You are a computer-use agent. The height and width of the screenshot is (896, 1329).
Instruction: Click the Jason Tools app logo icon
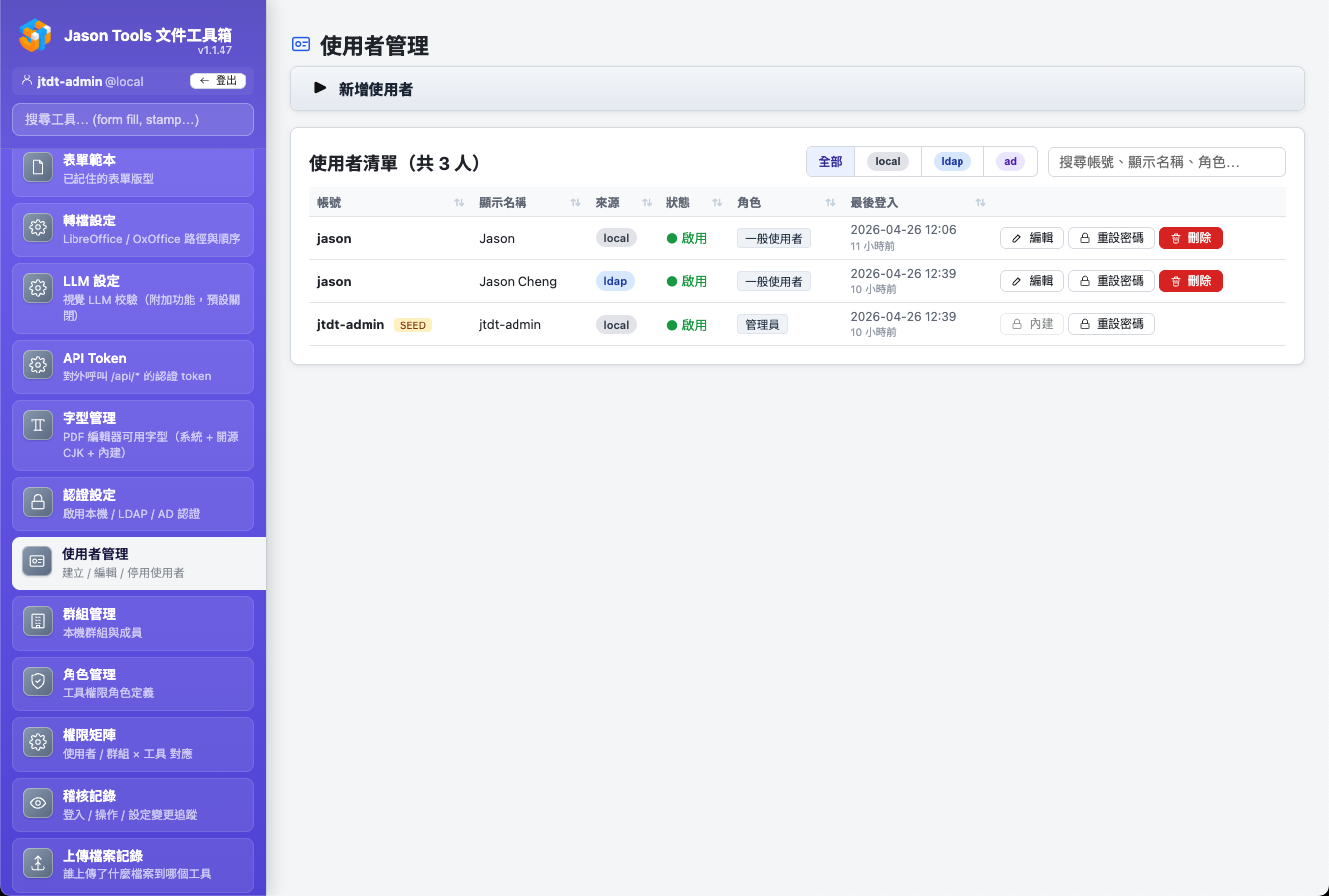coord(37,37)
